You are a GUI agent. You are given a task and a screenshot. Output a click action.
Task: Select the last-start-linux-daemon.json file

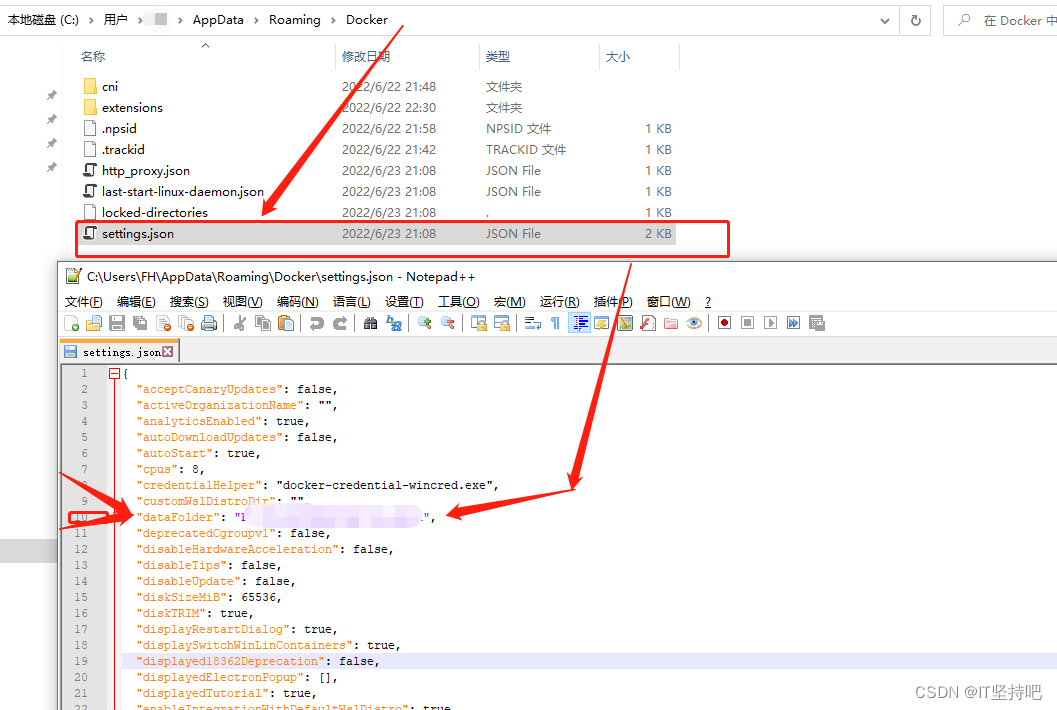pyautogui.click(x=183, y=191)
